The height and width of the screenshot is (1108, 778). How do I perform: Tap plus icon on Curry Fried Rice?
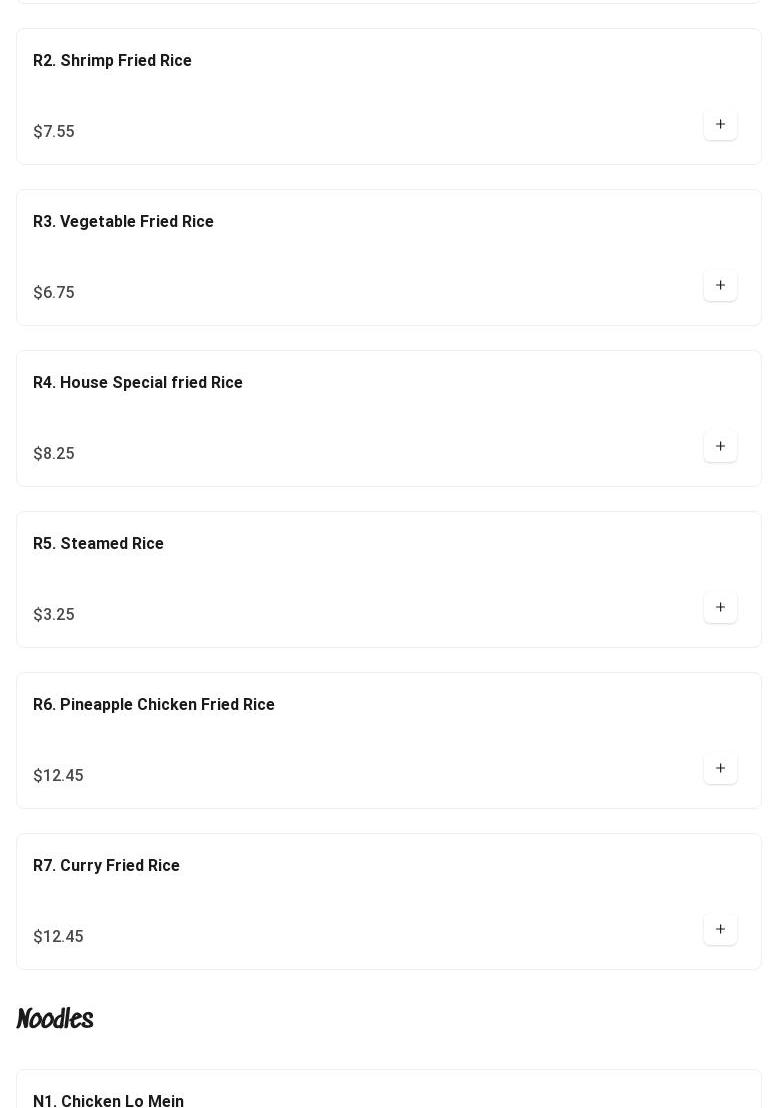tap(720, 930)
